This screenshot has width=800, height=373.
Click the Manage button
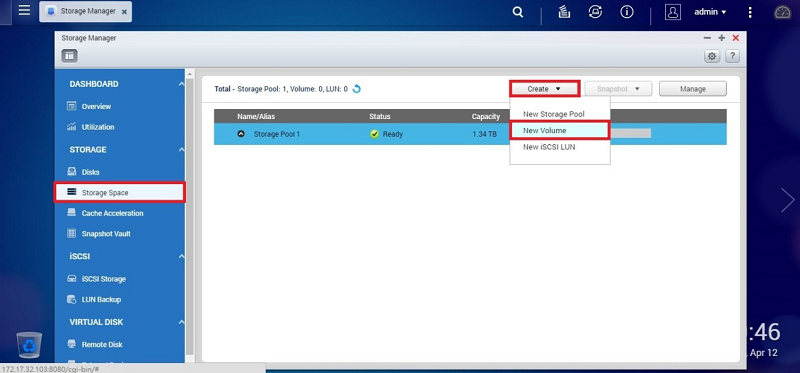coord(692,89)
